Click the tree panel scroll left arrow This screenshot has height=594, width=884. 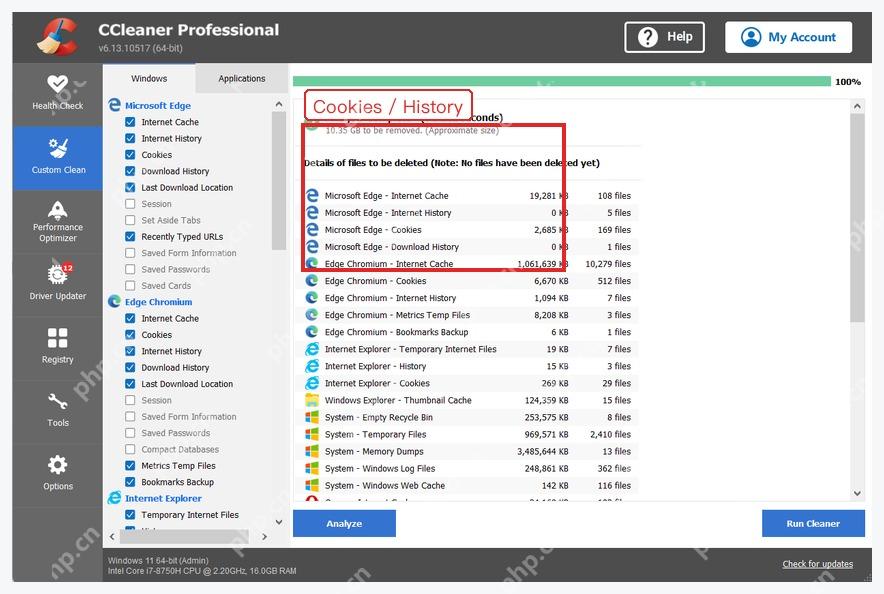pos(112,537)
